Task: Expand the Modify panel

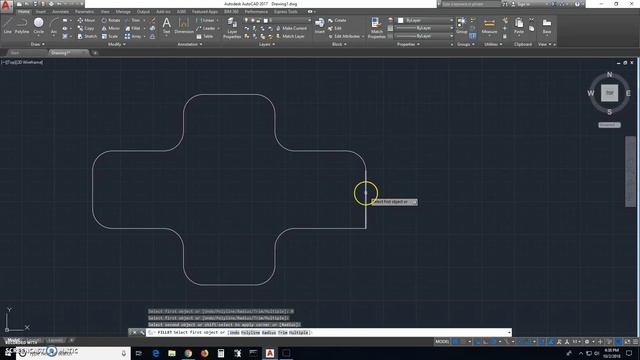Action: (x=117, y=44)
